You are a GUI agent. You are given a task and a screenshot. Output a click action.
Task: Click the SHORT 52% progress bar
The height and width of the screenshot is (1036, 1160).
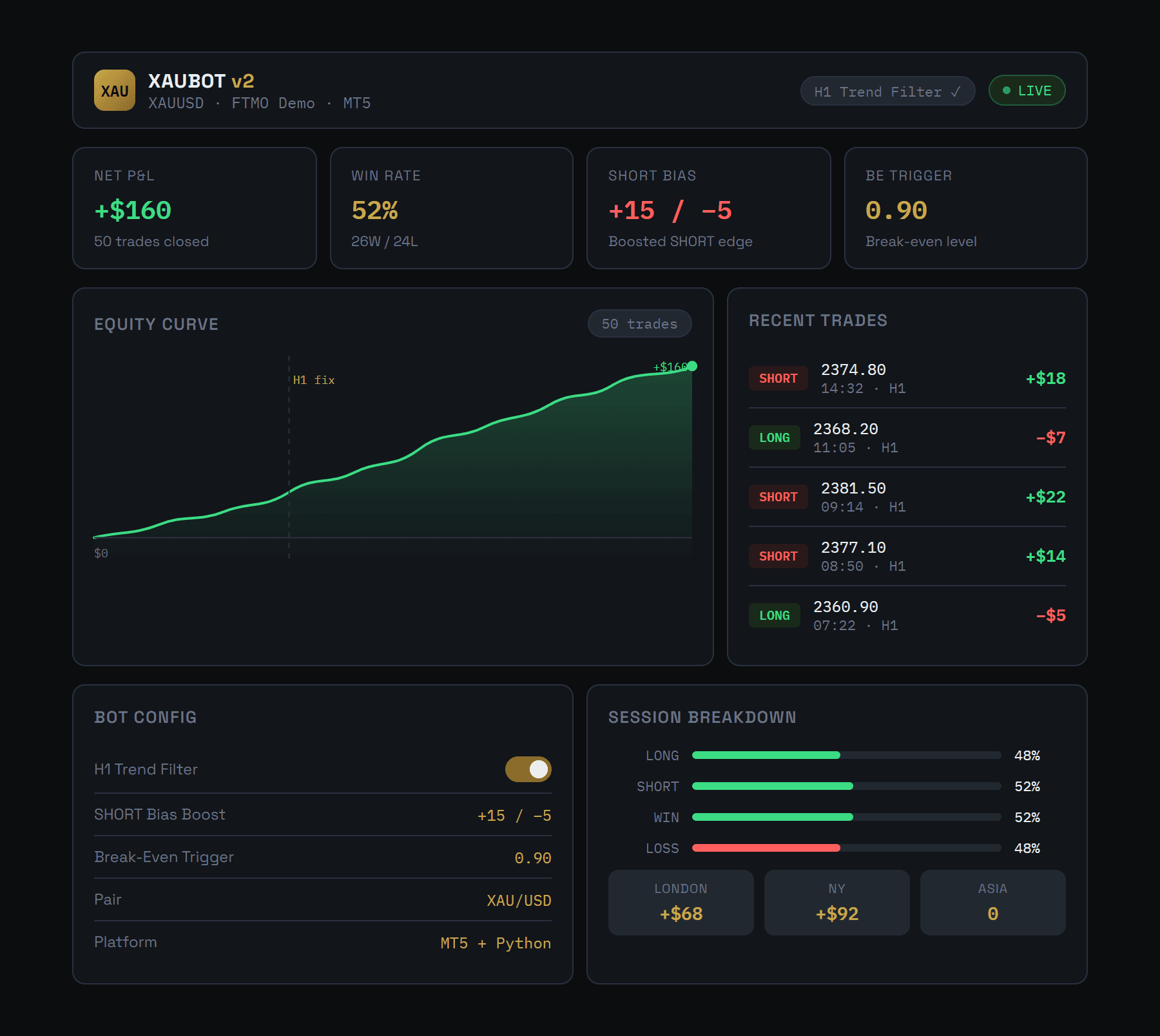point(847,786)
